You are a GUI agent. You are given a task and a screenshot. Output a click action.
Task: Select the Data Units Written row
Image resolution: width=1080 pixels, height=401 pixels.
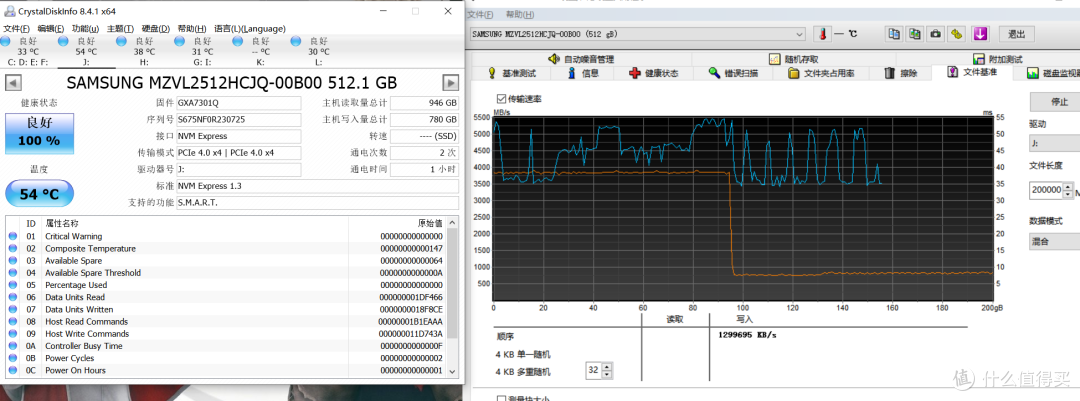[226, 309]
